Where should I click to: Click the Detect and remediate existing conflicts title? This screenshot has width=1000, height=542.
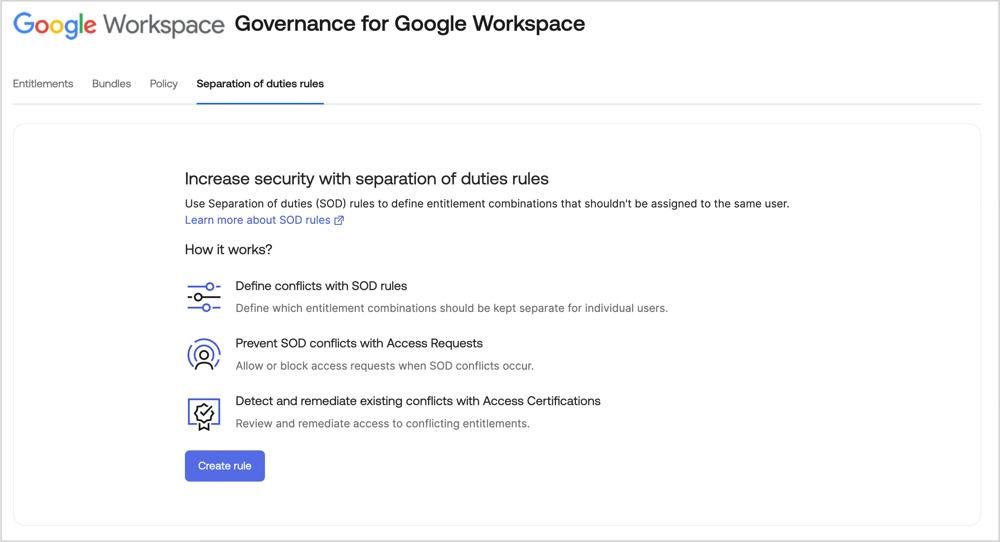[418, 401]
